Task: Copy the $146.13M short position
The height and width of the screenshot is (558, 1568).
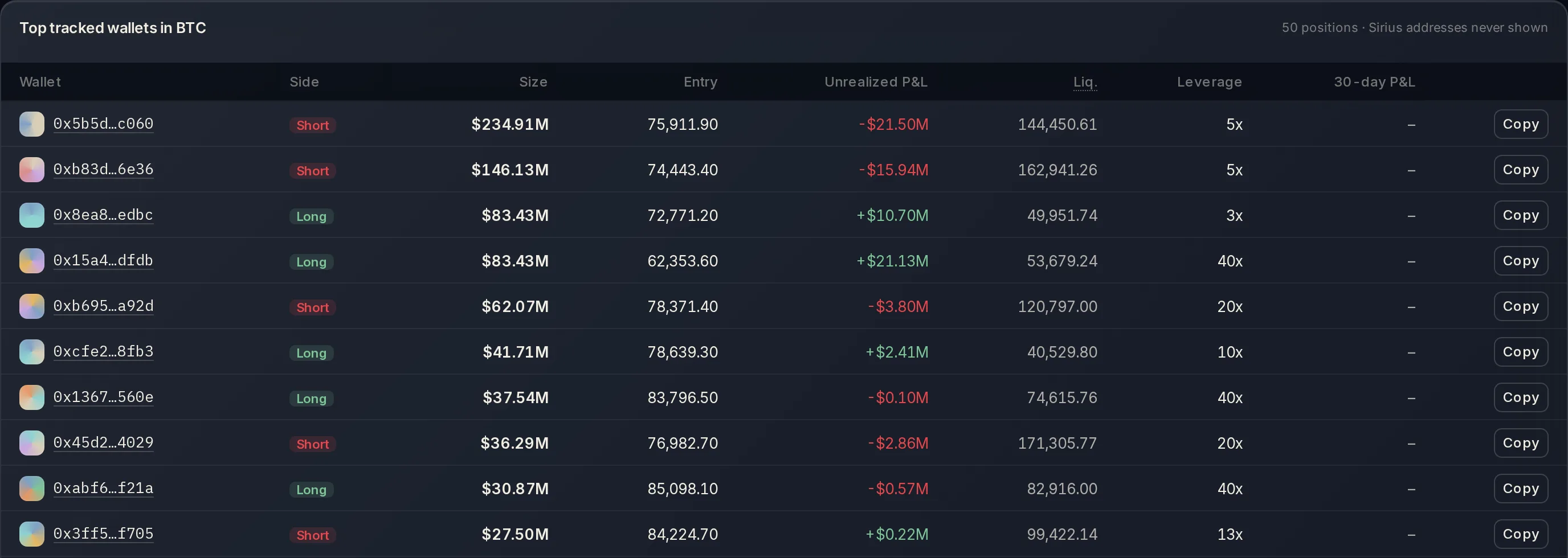Action: (1521, 170)
